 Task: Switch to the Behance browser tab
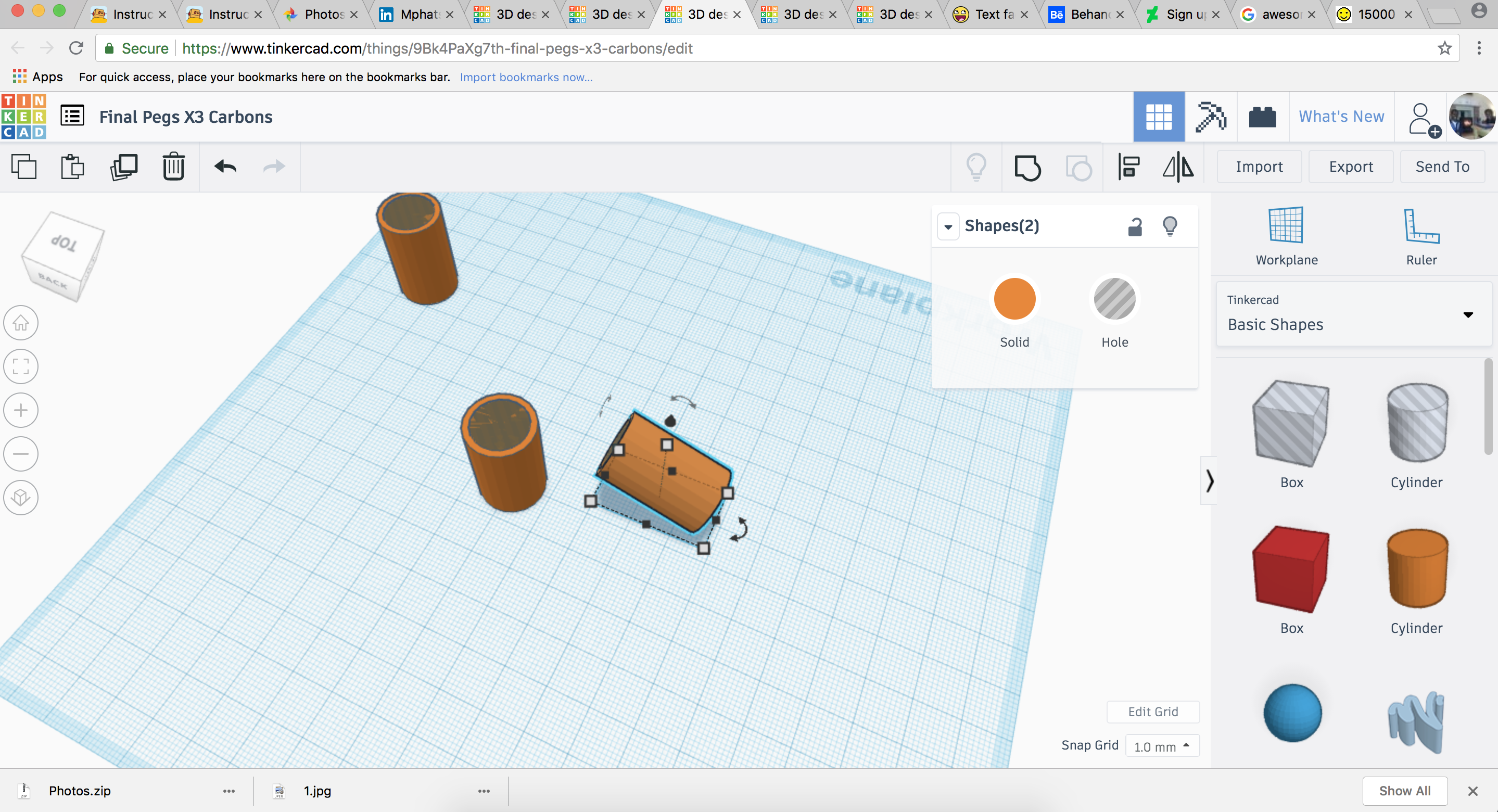tap(1086, 15)
